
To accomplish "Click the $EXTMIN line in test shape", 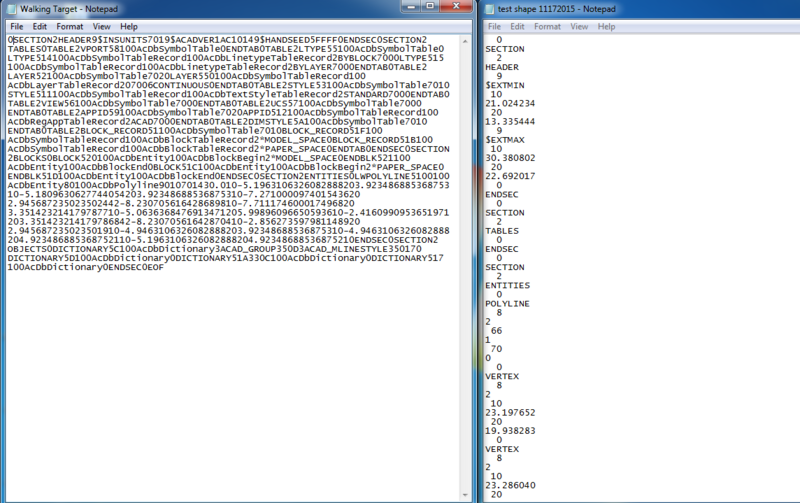I will [505, 85].
